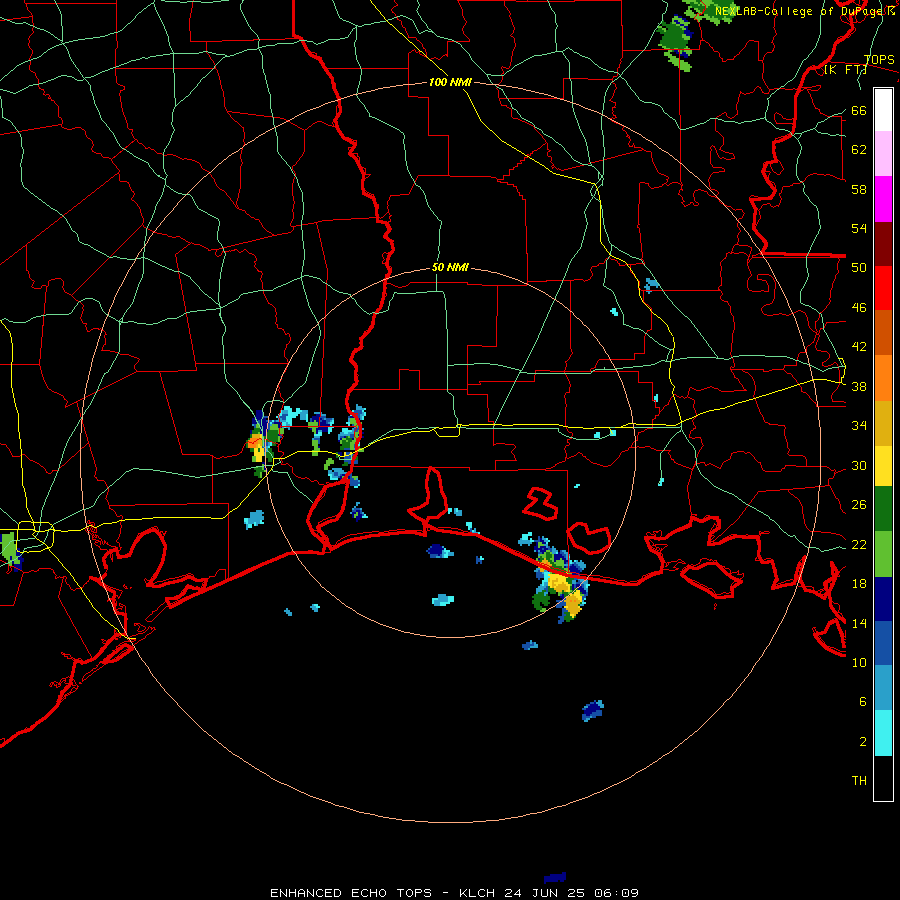Click the black TH swatch at the legend bottom
Viewport: 900px width, 900px height.
(x=883, y=778)
